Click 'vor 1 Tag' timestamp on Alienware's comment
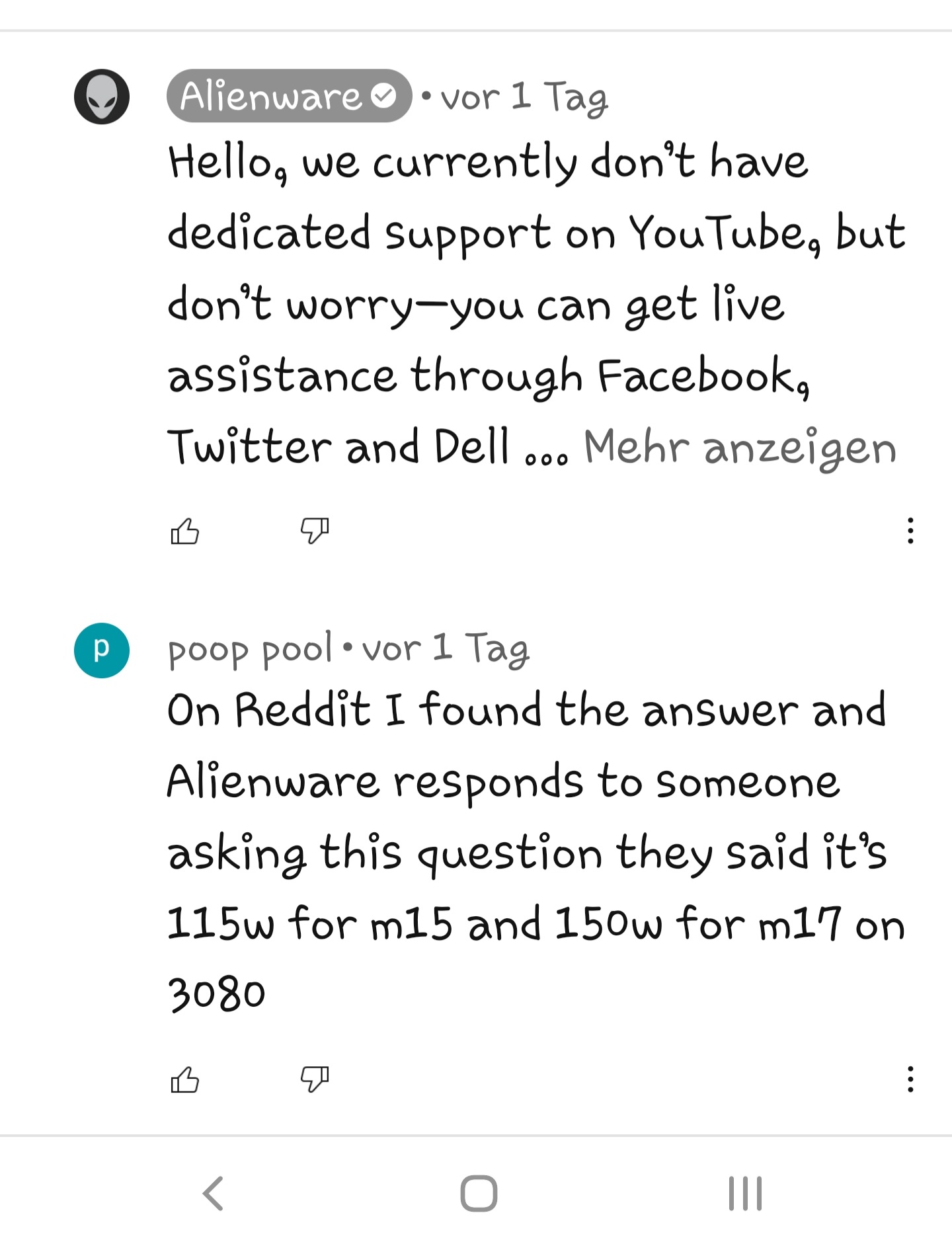 point(524,98)
